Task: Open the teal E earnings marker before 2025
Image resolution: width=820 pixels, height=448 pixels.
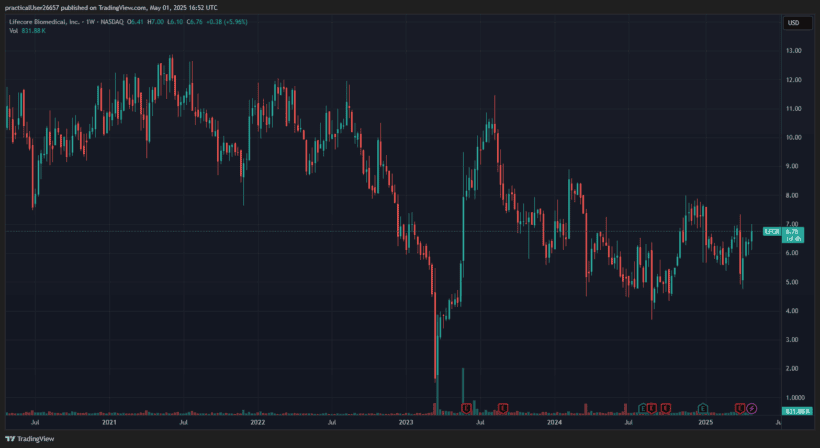Action: pyautogui.click(x=703, y=408)
